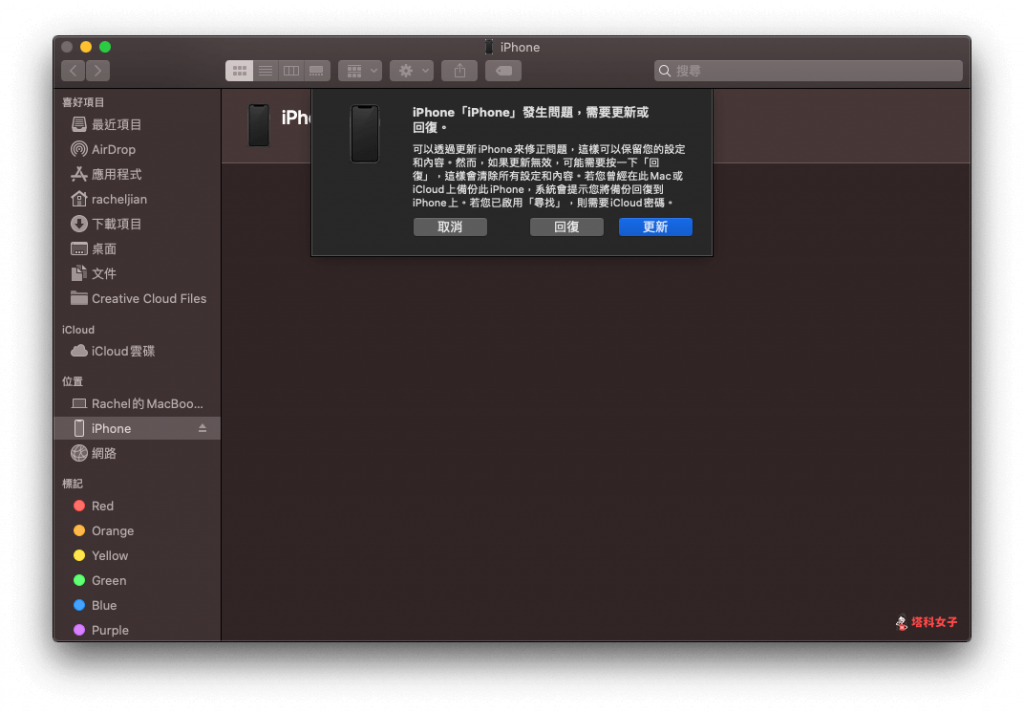Viewport: 1024px width, 712px height.
Task: Click the Edit Tags toolbar button
Action: [x=504, y=71]
